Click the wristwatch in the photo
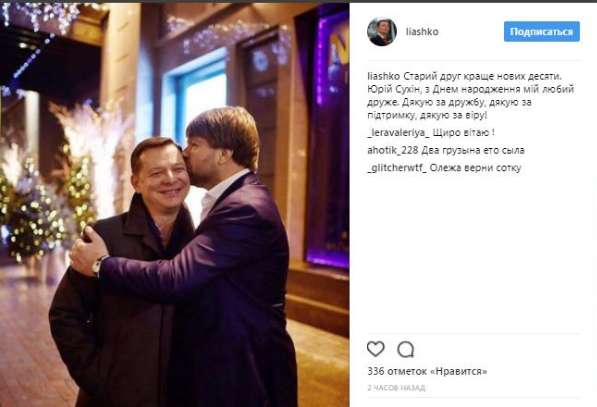597x407 pixels. [98, 265]
